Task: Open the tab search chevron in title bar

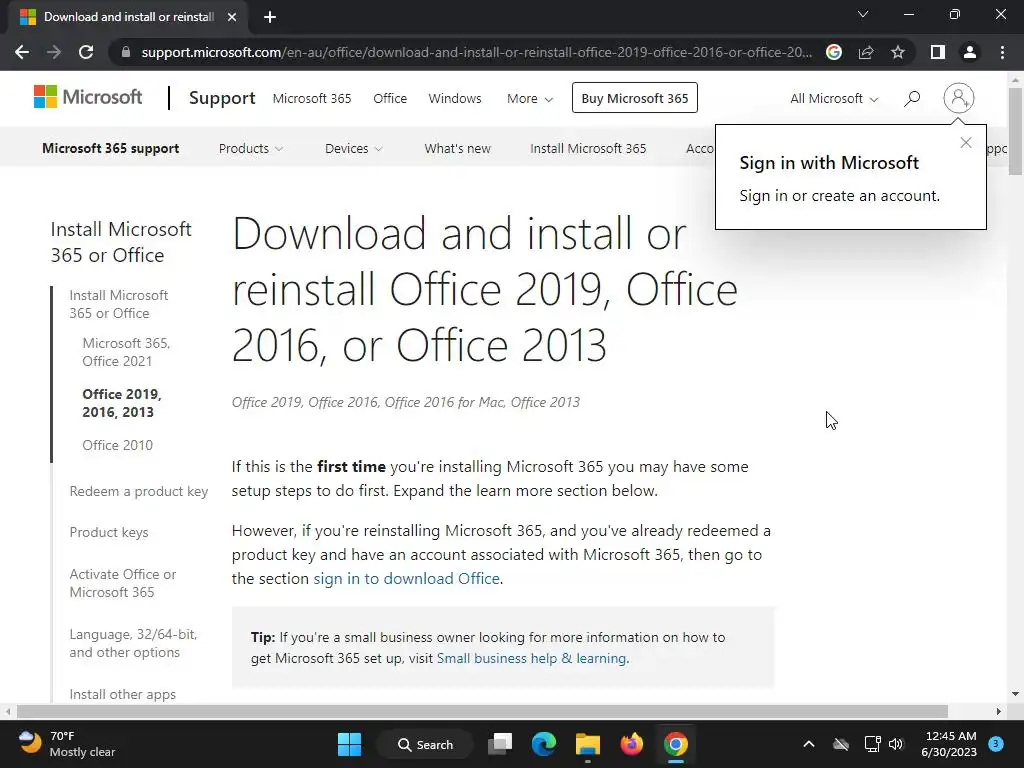Action: tap(863, 14)
